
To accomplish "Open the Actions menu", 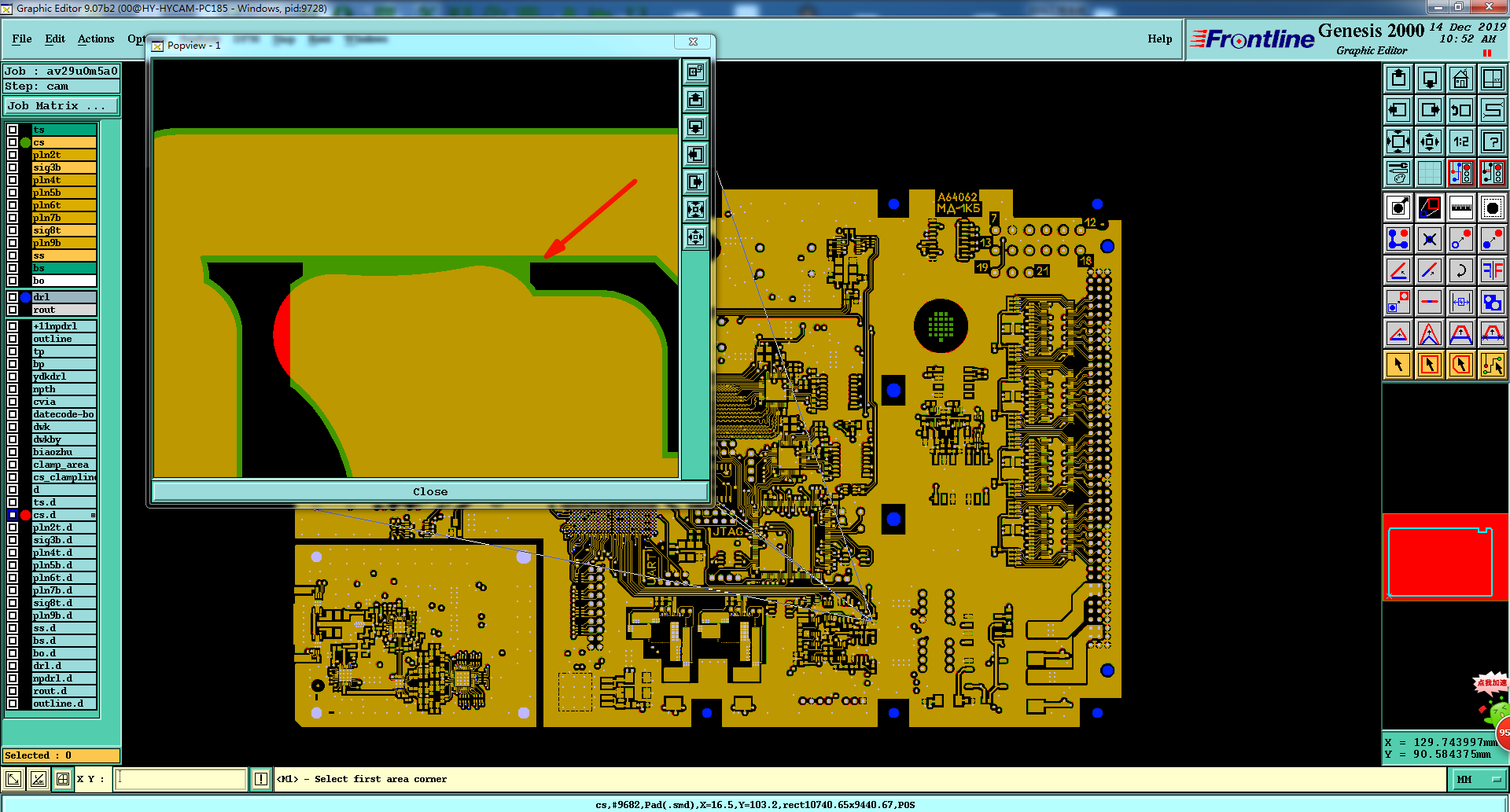I will 96,39.
